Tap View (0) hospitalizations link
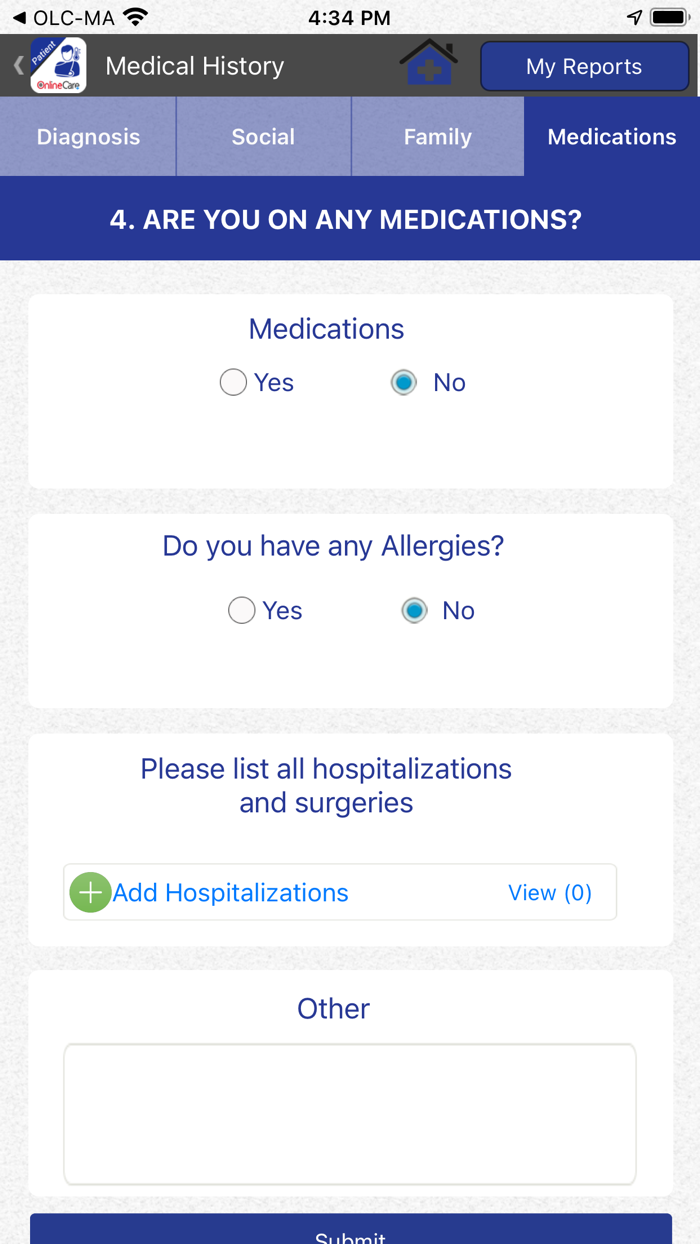The image size is (700, 1244). [x=551, y=892]
